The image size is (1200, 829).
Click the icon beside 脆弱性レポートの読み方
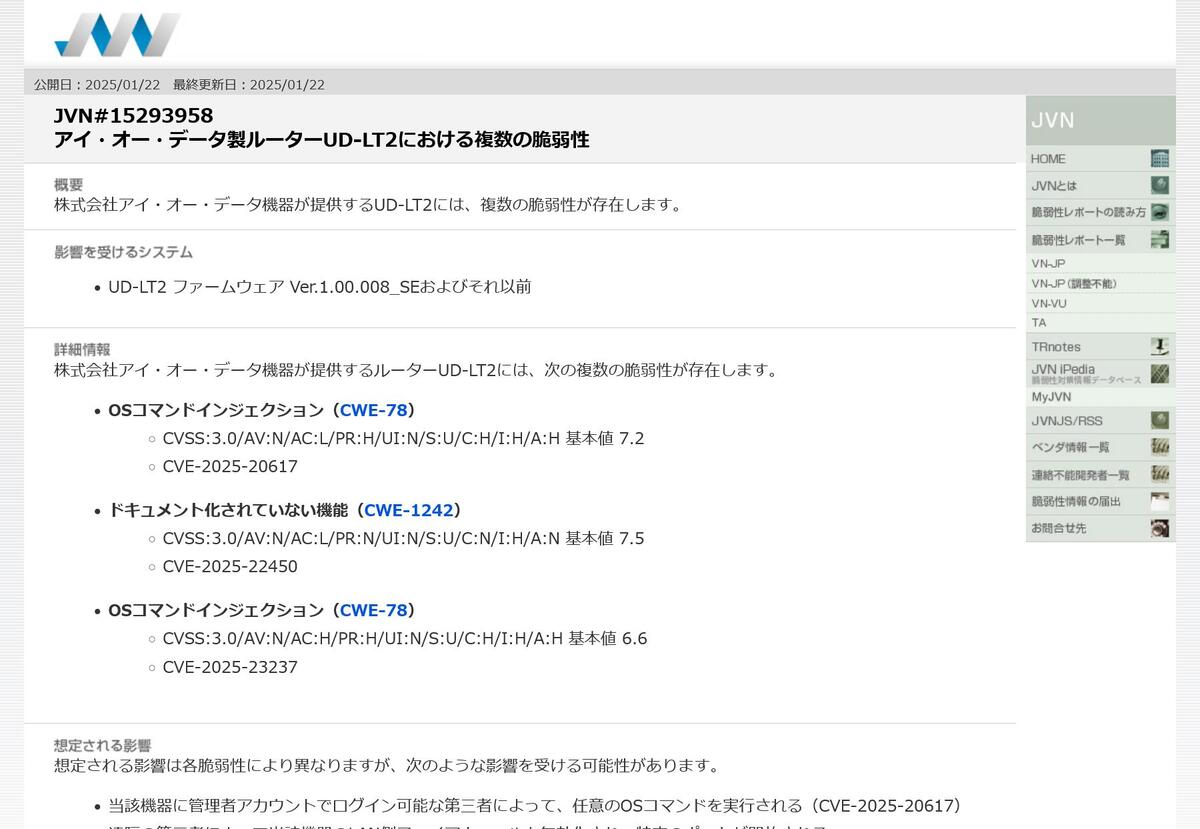point(1160,212)
